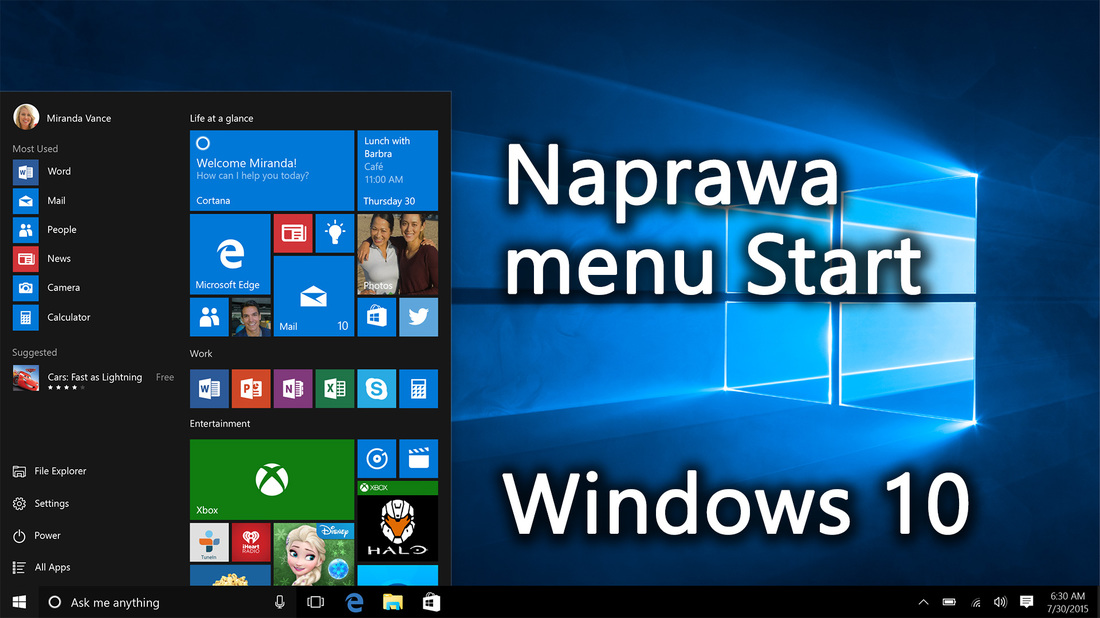Click the Windows Start button

tap(19, 602)
